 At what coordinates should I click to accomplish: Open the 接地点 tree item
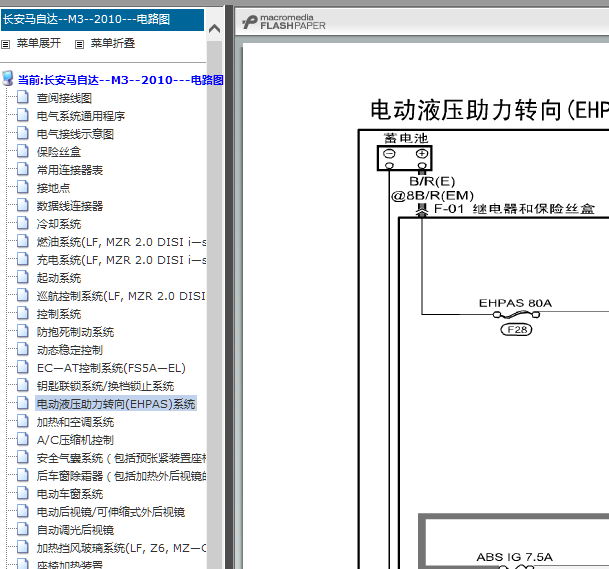coord(53,188)
